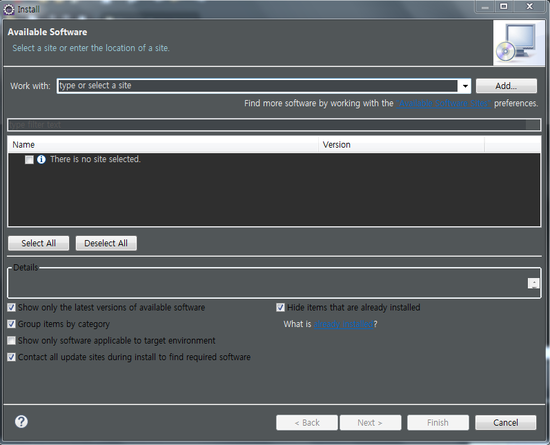Open the Work with site dropdown arrow

[x=465, y=86]
